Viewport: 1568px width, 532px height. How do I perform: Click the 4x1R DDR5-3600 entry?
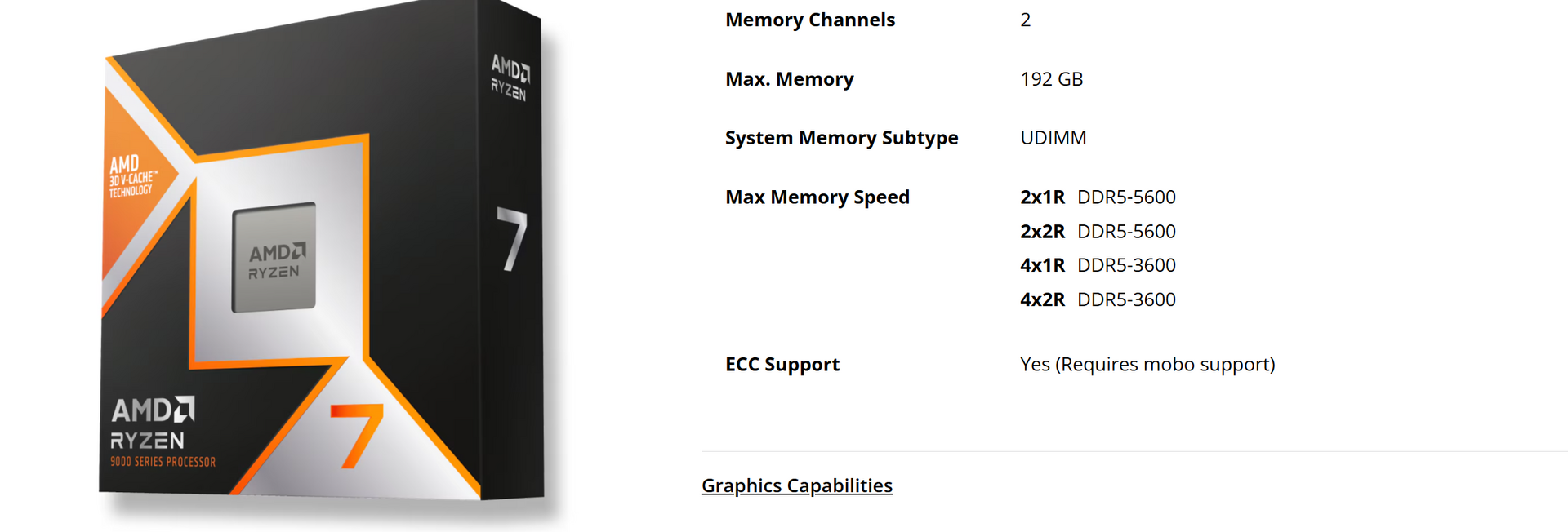[x=1098, y=265]
